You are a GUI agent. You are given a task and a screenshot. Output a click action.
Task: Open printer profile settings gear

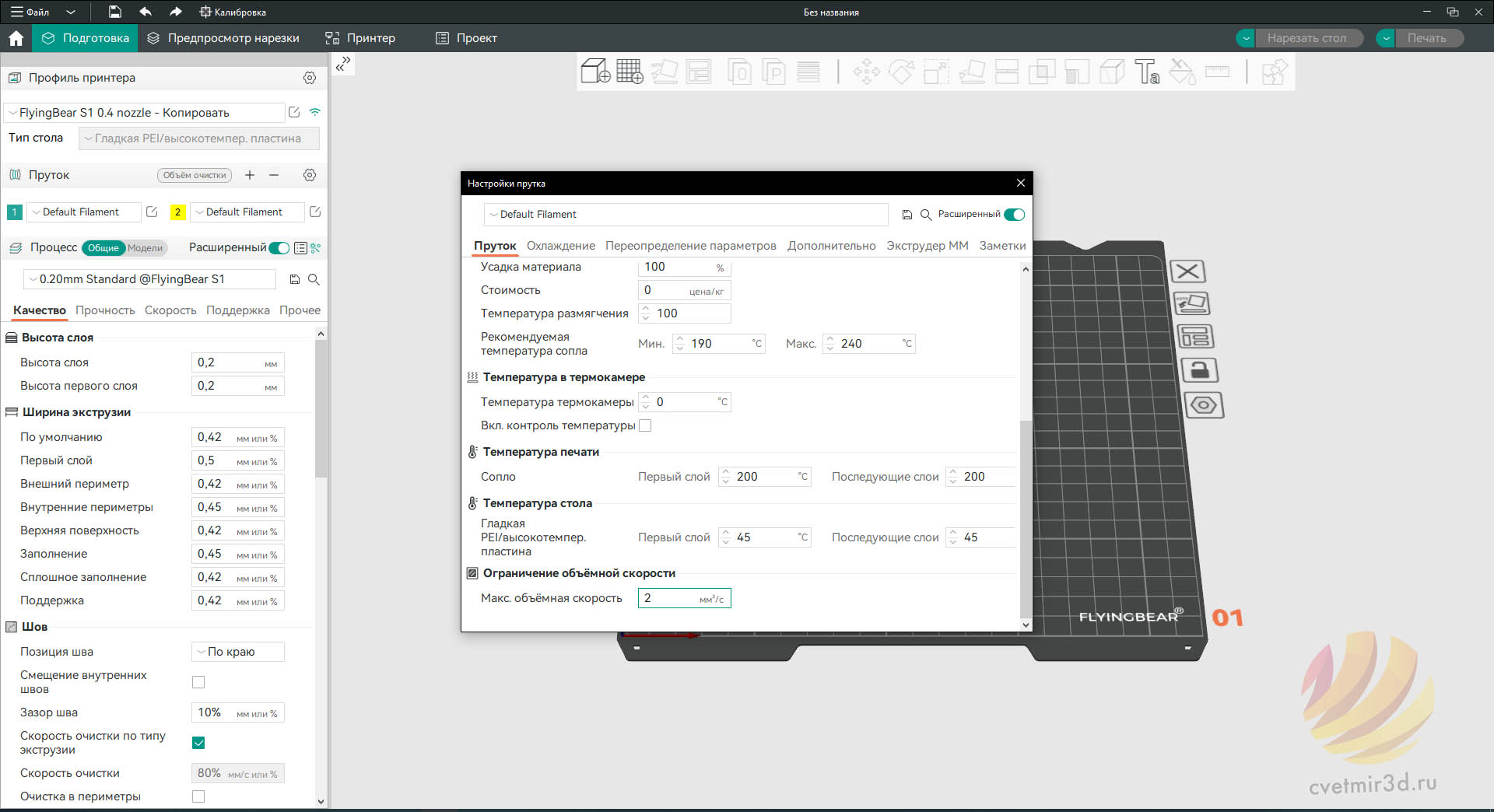310,78
